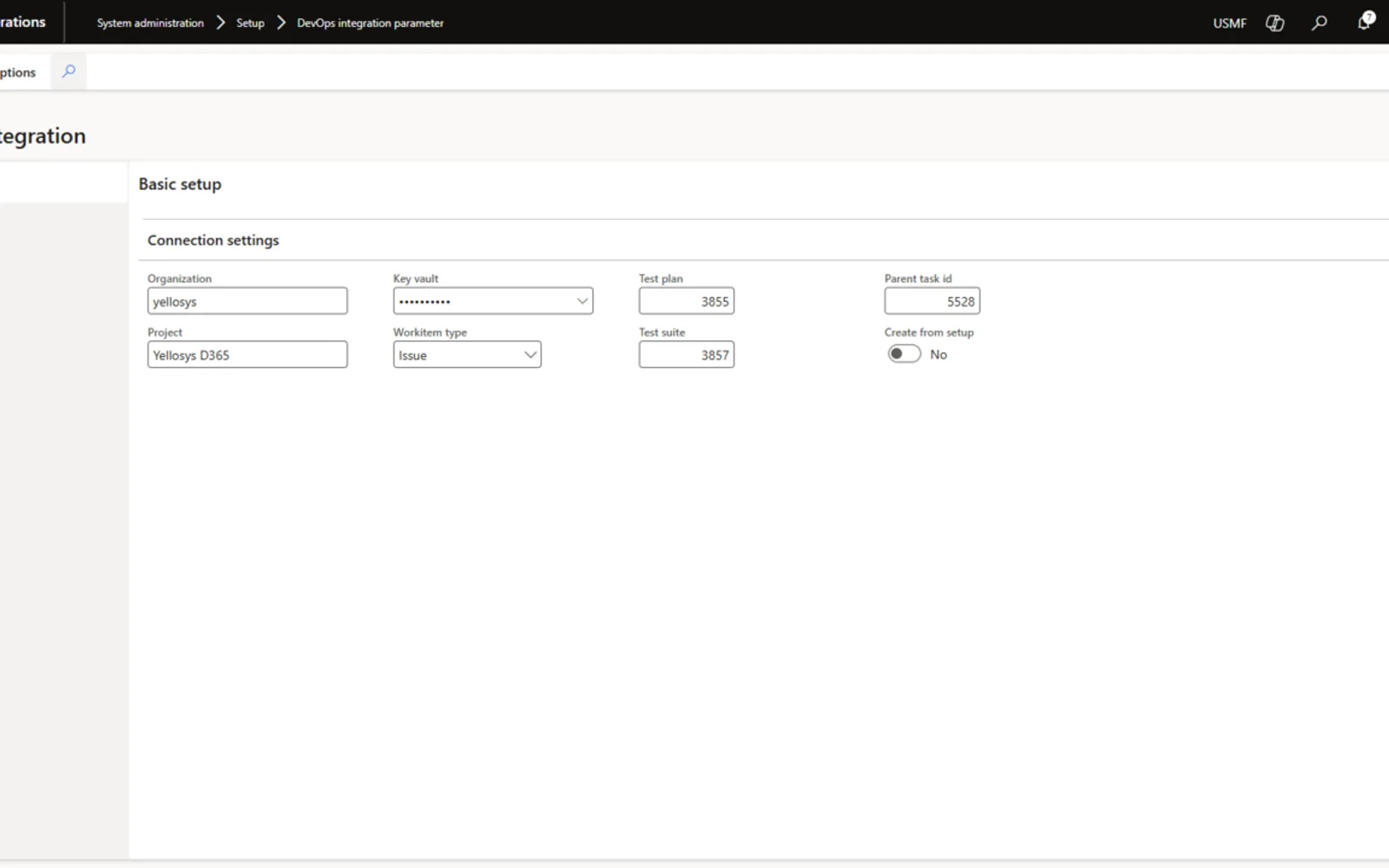1389x868 pixels.
Task: Select the USMF company picker
Action: tap(1229, 23)
